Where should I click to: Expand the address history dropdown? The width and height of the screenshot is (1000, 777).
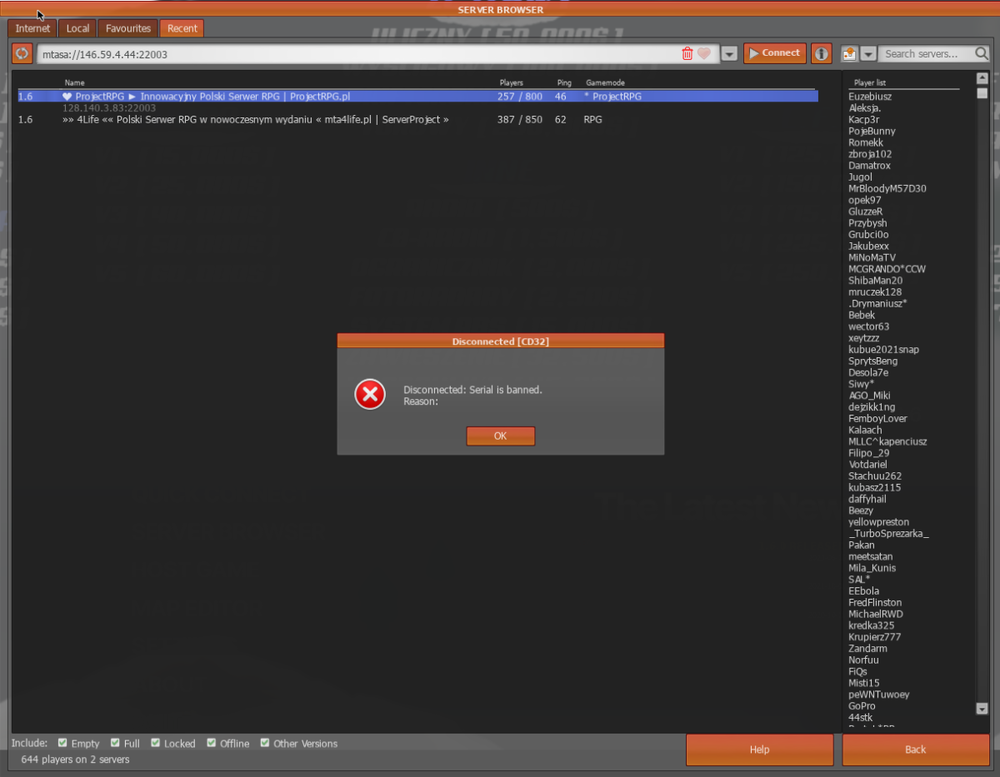coord(730,54)
